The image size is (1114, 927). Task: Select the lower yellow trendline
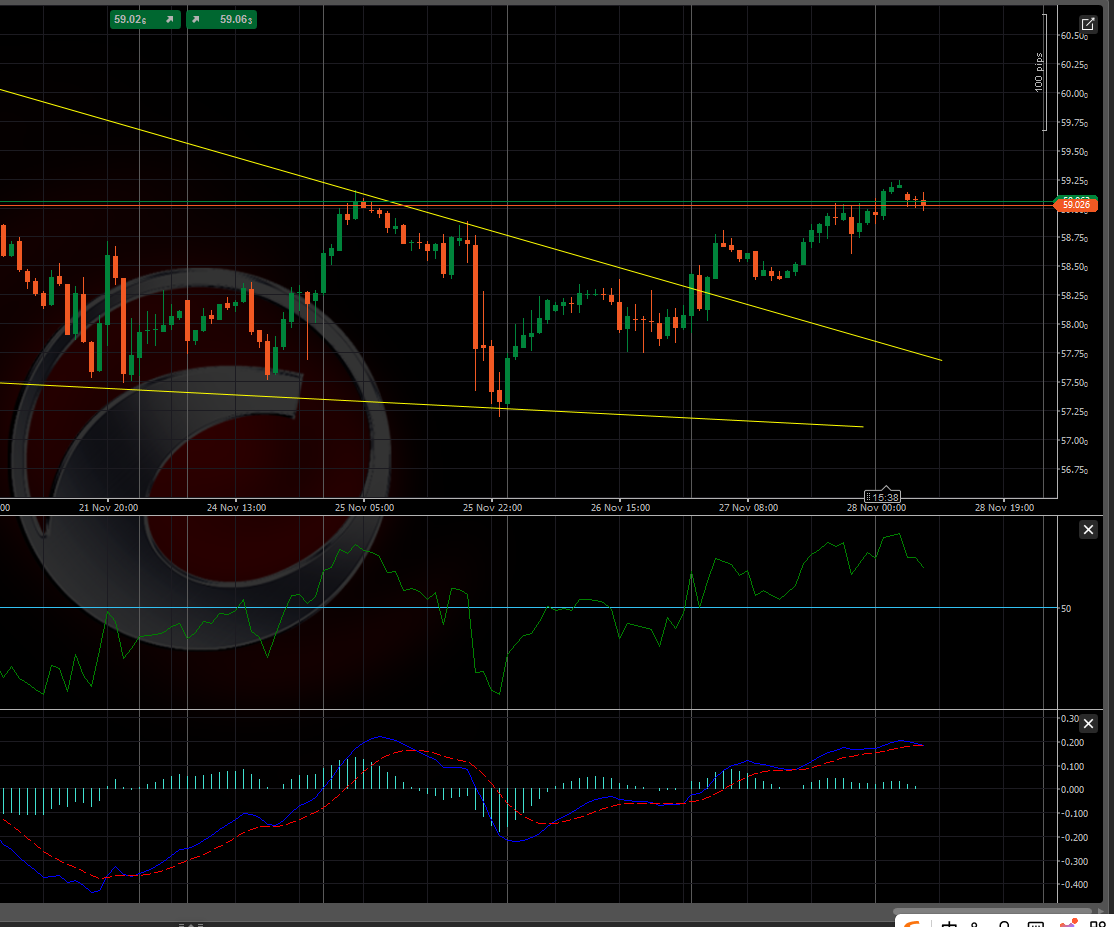click(431, 405)
